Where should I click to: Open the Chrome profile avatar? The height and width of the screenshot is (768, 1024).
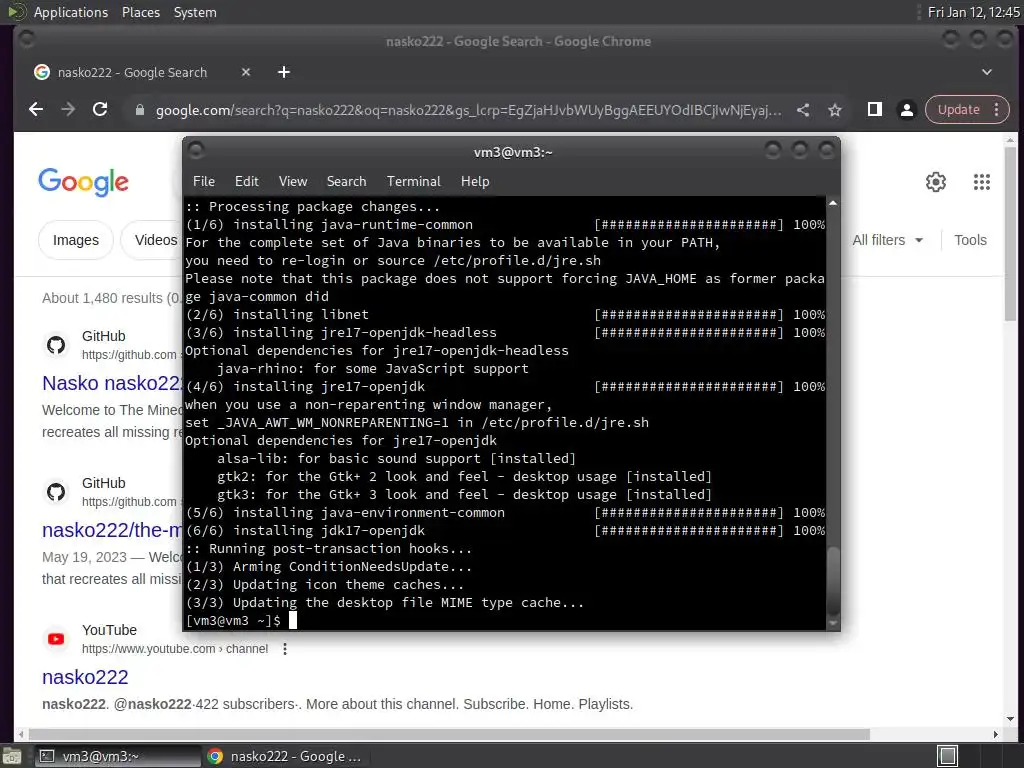click(906, 110)
